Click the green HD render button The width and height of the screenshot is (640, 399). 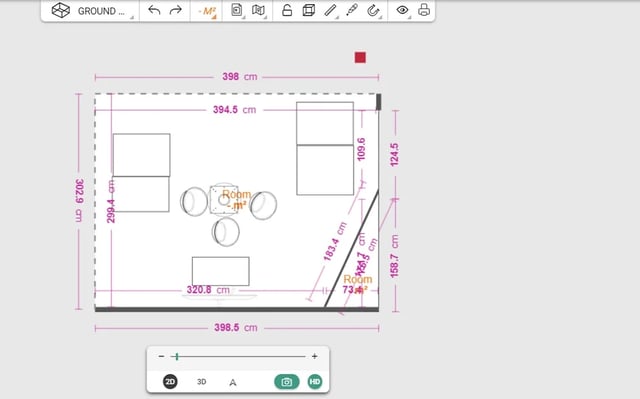[315, 382]
